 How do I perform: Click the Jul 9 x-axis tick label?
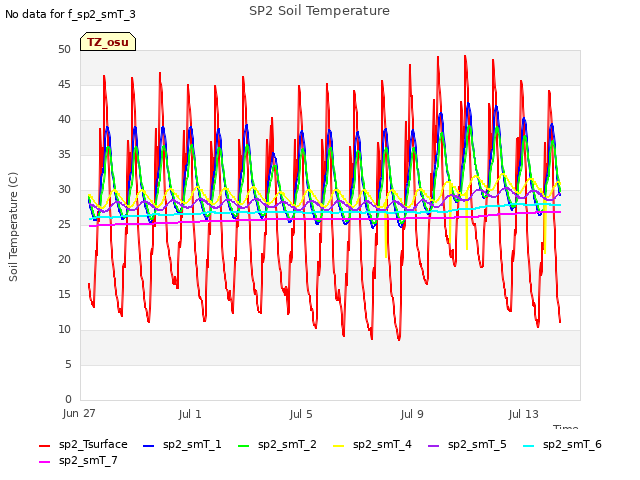tap(412, 415)
